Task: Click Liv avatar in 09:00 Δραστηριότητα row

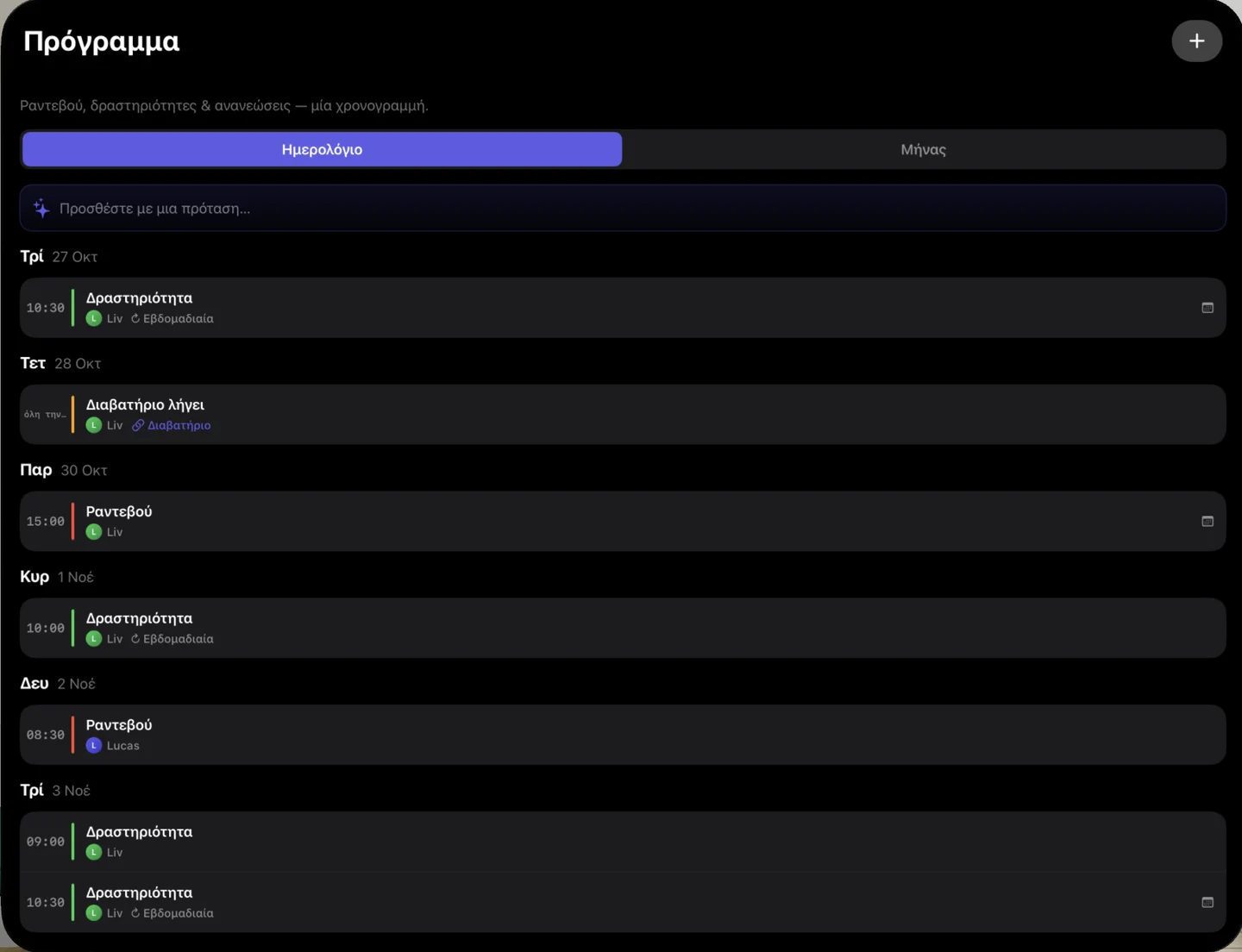Action: tap(94, 852)
